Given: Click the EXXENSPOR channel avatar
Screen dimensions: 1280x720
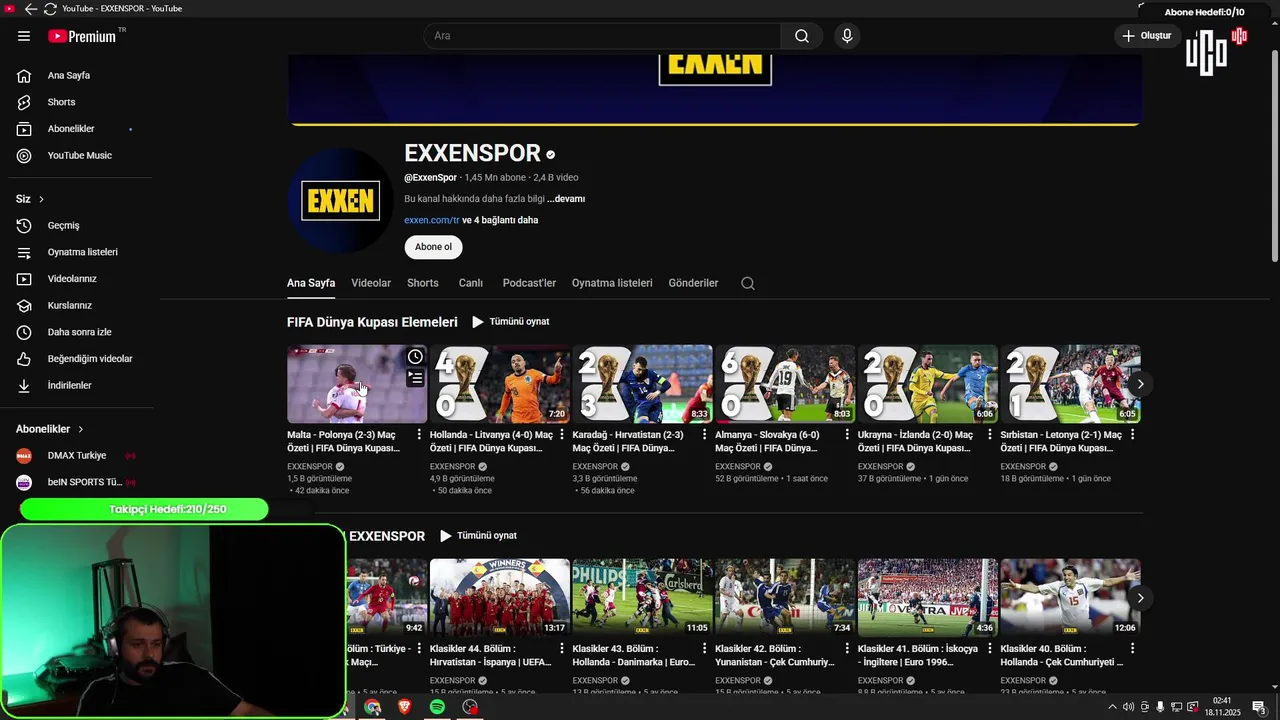Looking at the screenshot, I should pyautogui.click(x=340, y=201).
